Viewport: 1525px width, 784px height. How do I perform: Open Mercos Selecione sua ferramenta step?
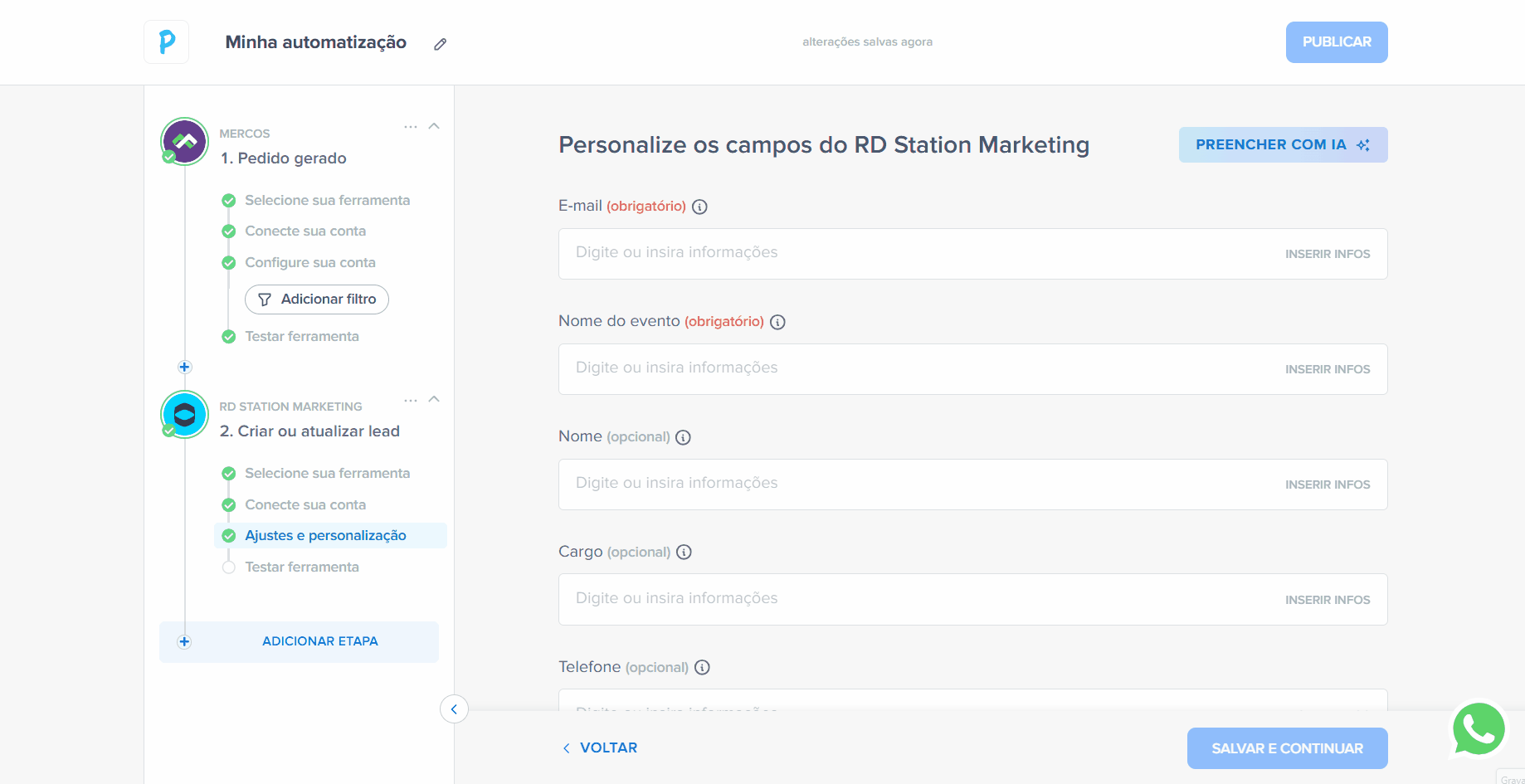pyautogui.click(x=327, y=200)
